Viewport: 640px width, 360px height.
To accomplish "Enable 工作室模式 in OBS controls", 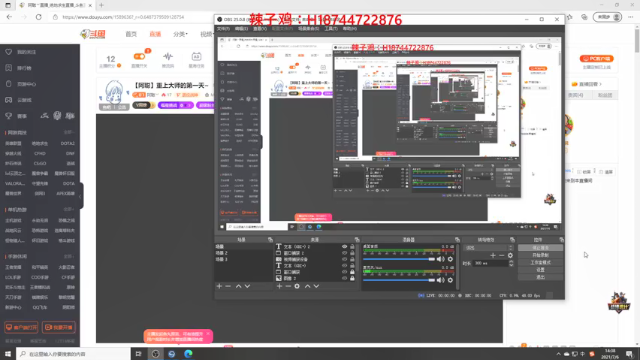I will 540,262.
